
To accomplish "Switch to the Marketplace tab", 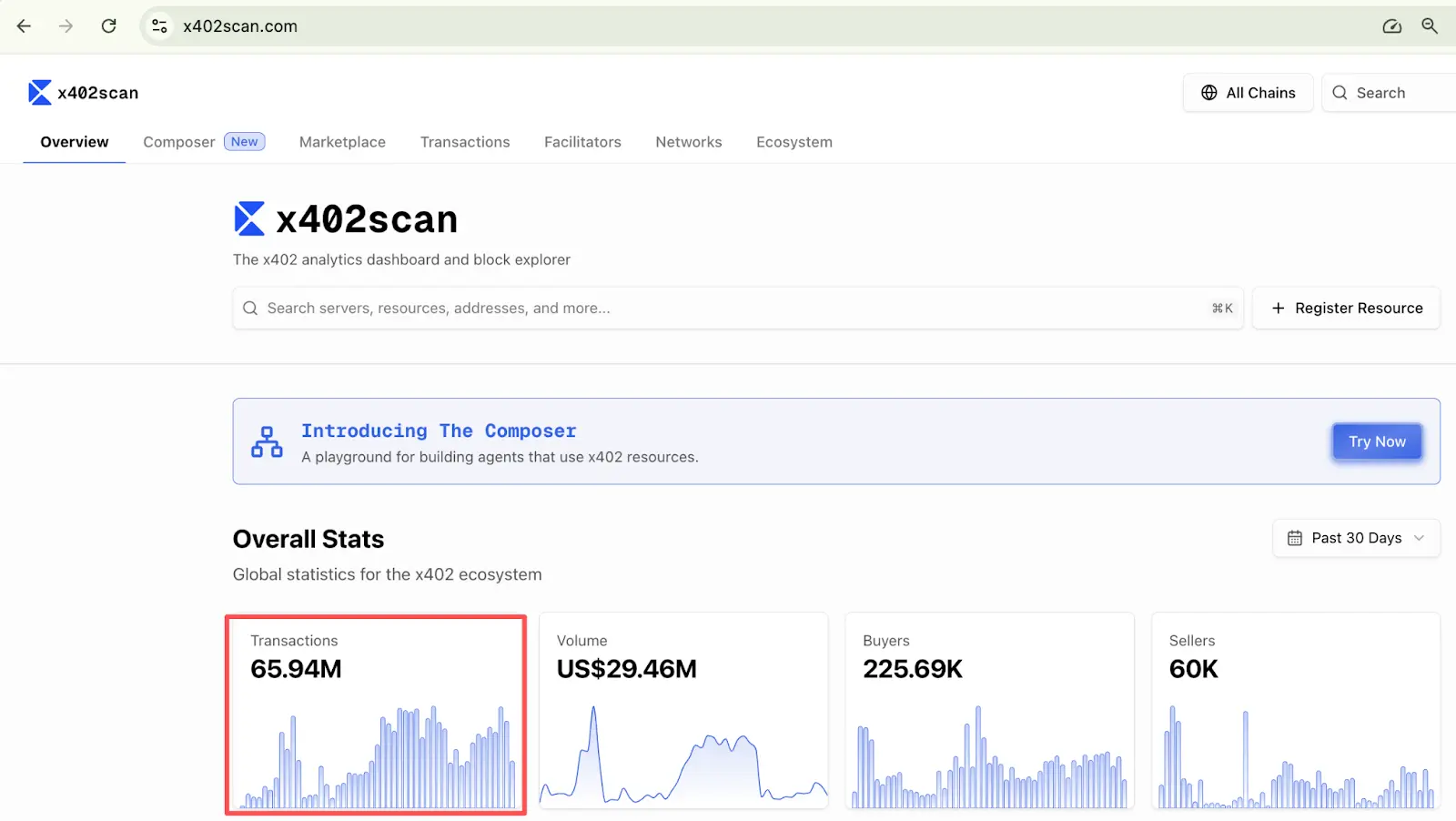I will [342, 142].
